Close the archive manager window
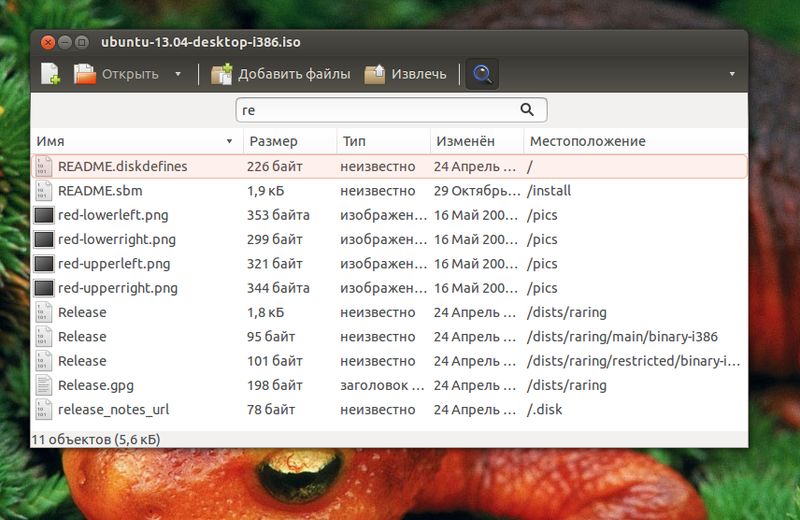The height and width of the screenshot is (520, 800). [48, 42]
